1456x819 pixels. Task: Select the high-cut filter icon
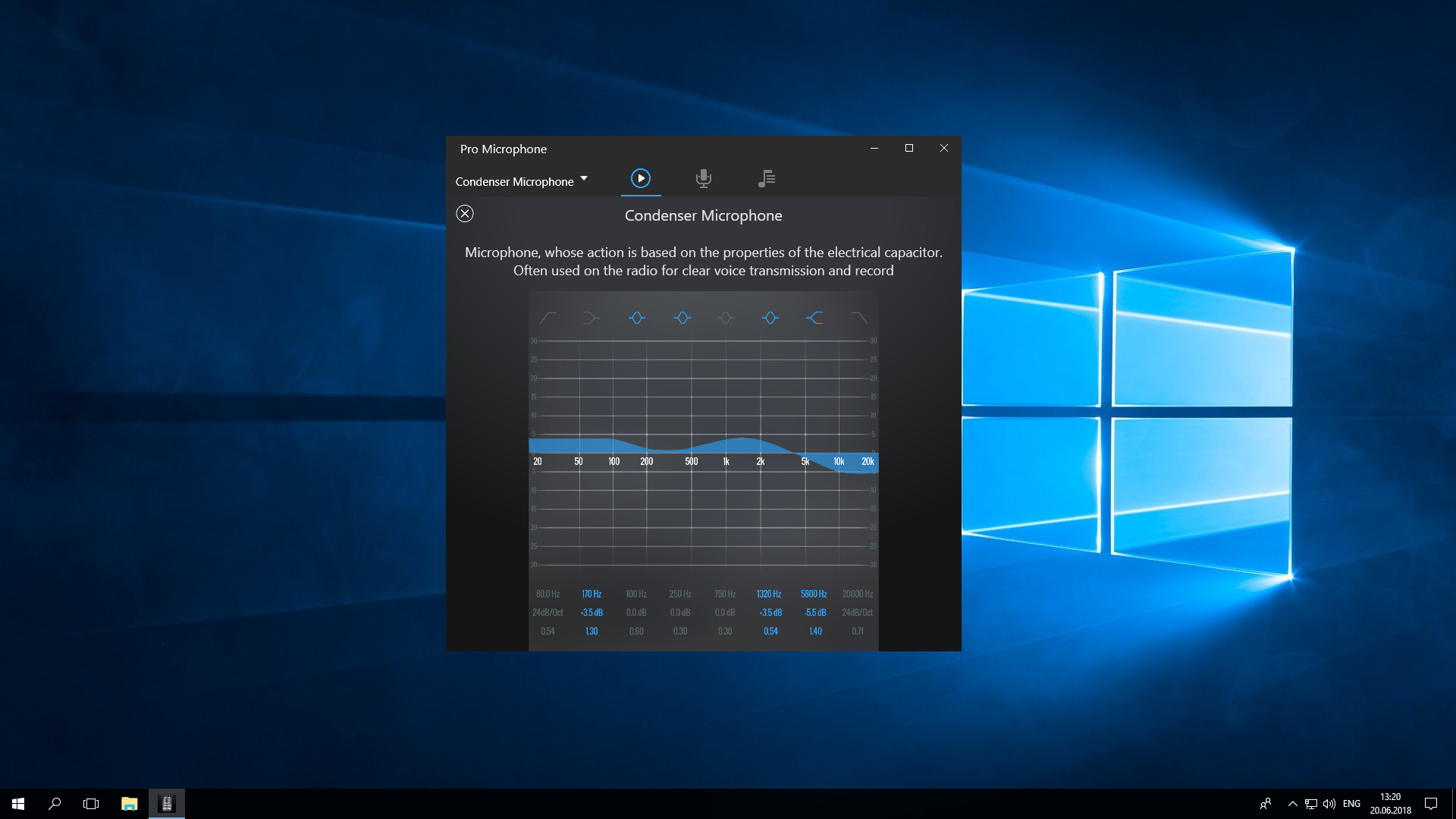[859, 318]
